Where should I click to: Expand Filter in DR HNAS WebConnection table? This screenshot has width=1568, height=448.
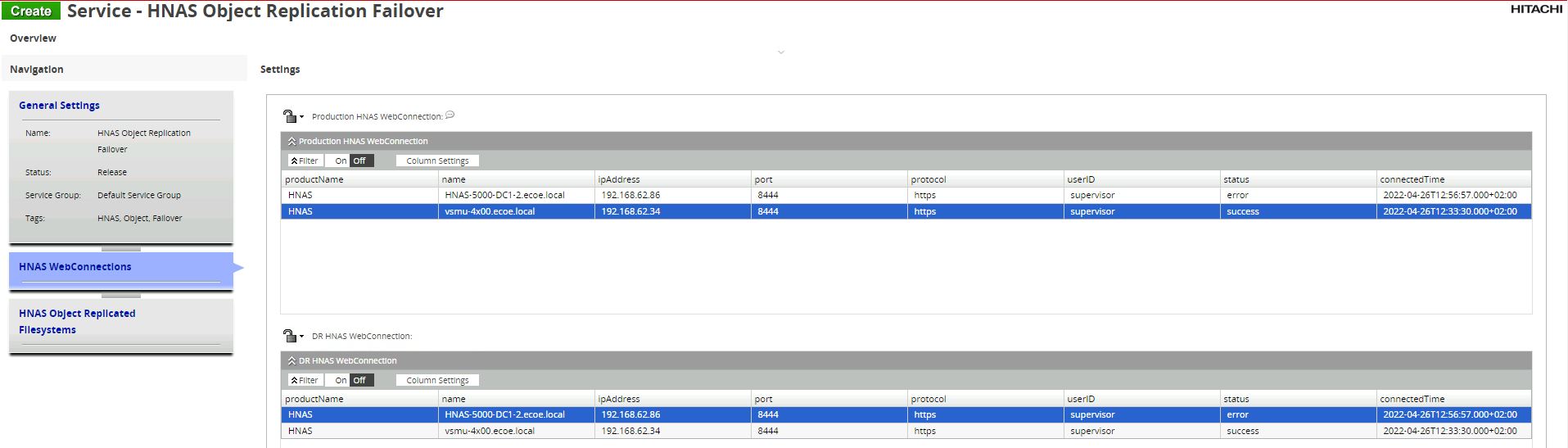click(x=305, y=380)
